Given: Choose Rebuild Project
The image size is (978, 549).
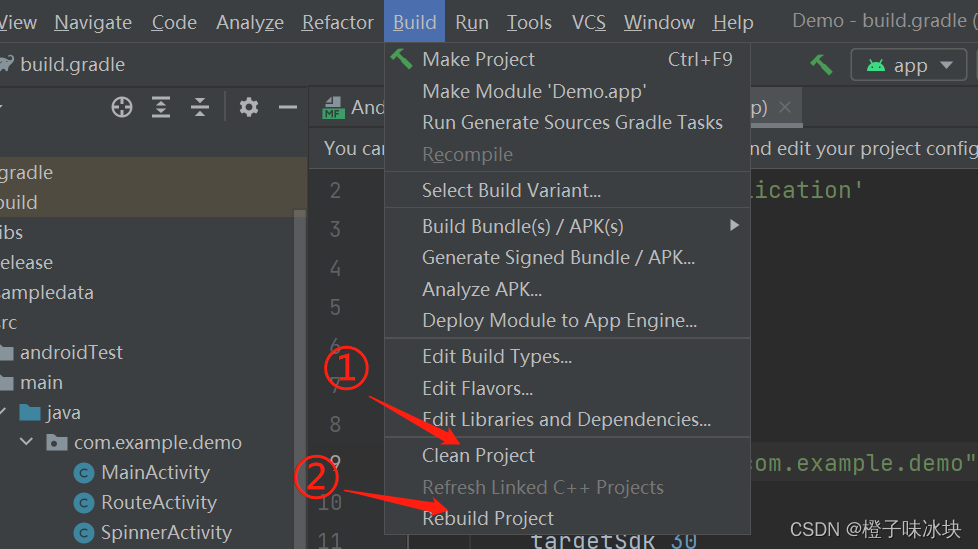Looking at the screenshot, I should pyautogui.click(x=567, y=518).
